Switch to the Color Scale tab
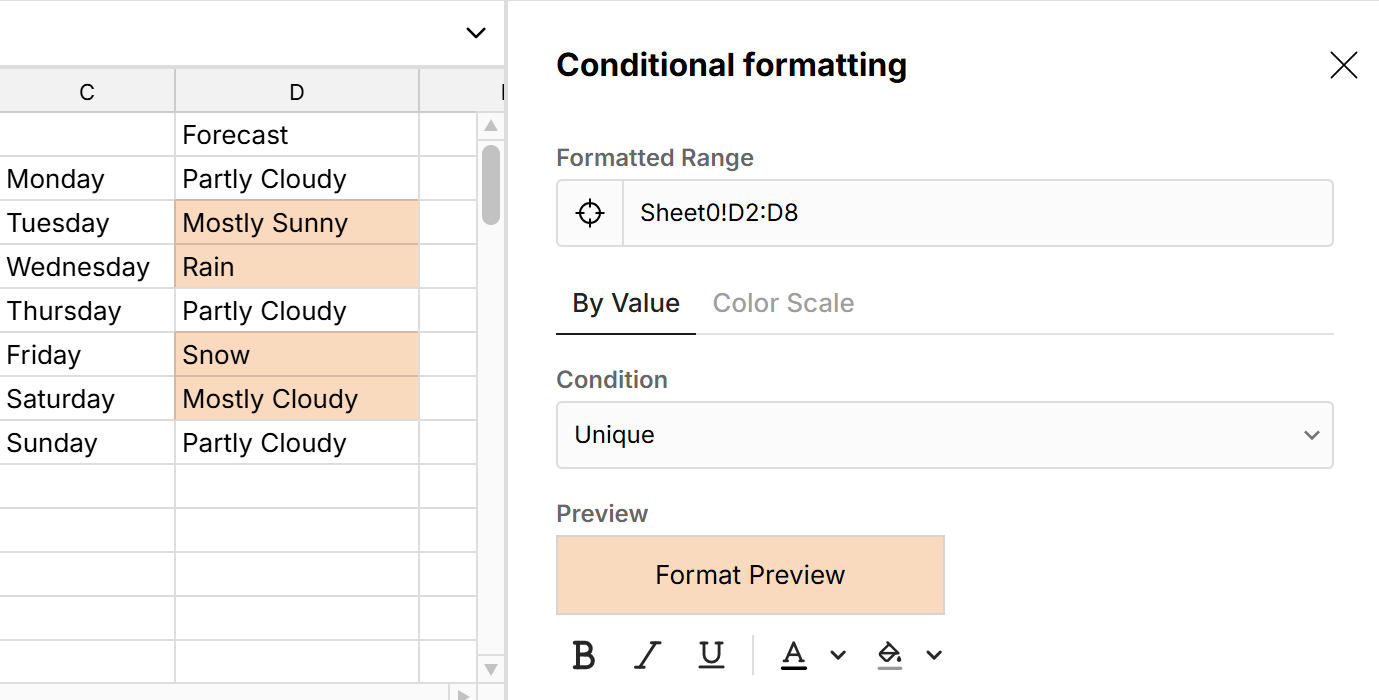The width and height of the screenshot is (1379, 700). pyautogui.click(x=783, y=303)
